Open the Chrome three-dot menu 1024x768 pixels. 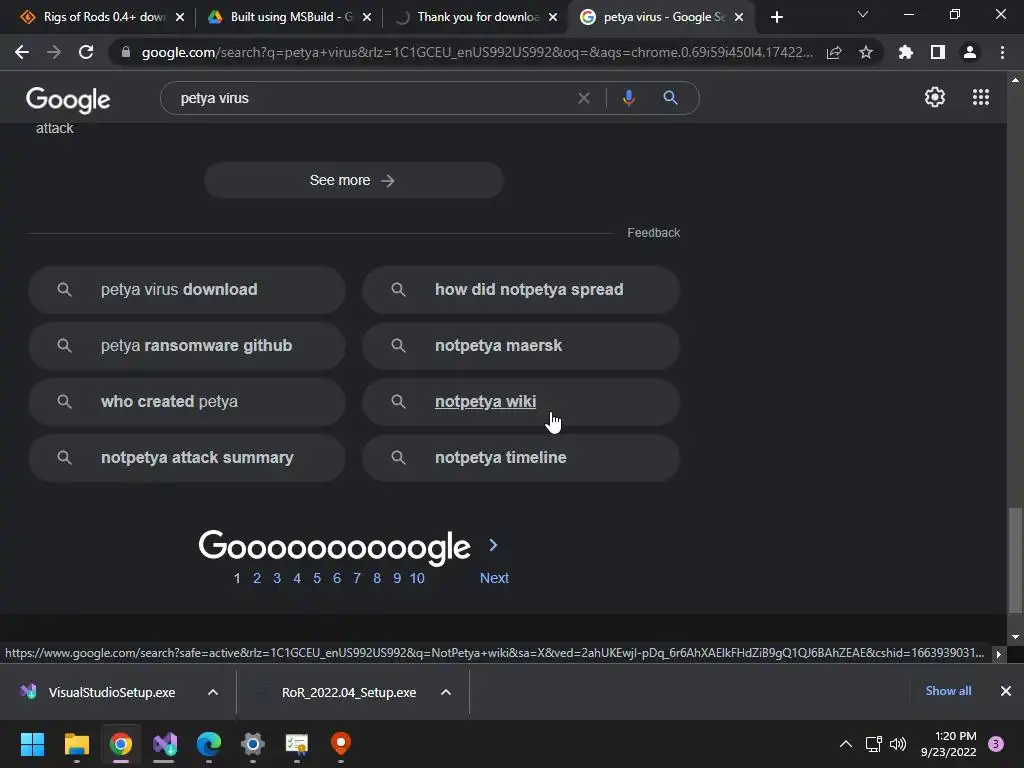click(x=1002, y=52)
